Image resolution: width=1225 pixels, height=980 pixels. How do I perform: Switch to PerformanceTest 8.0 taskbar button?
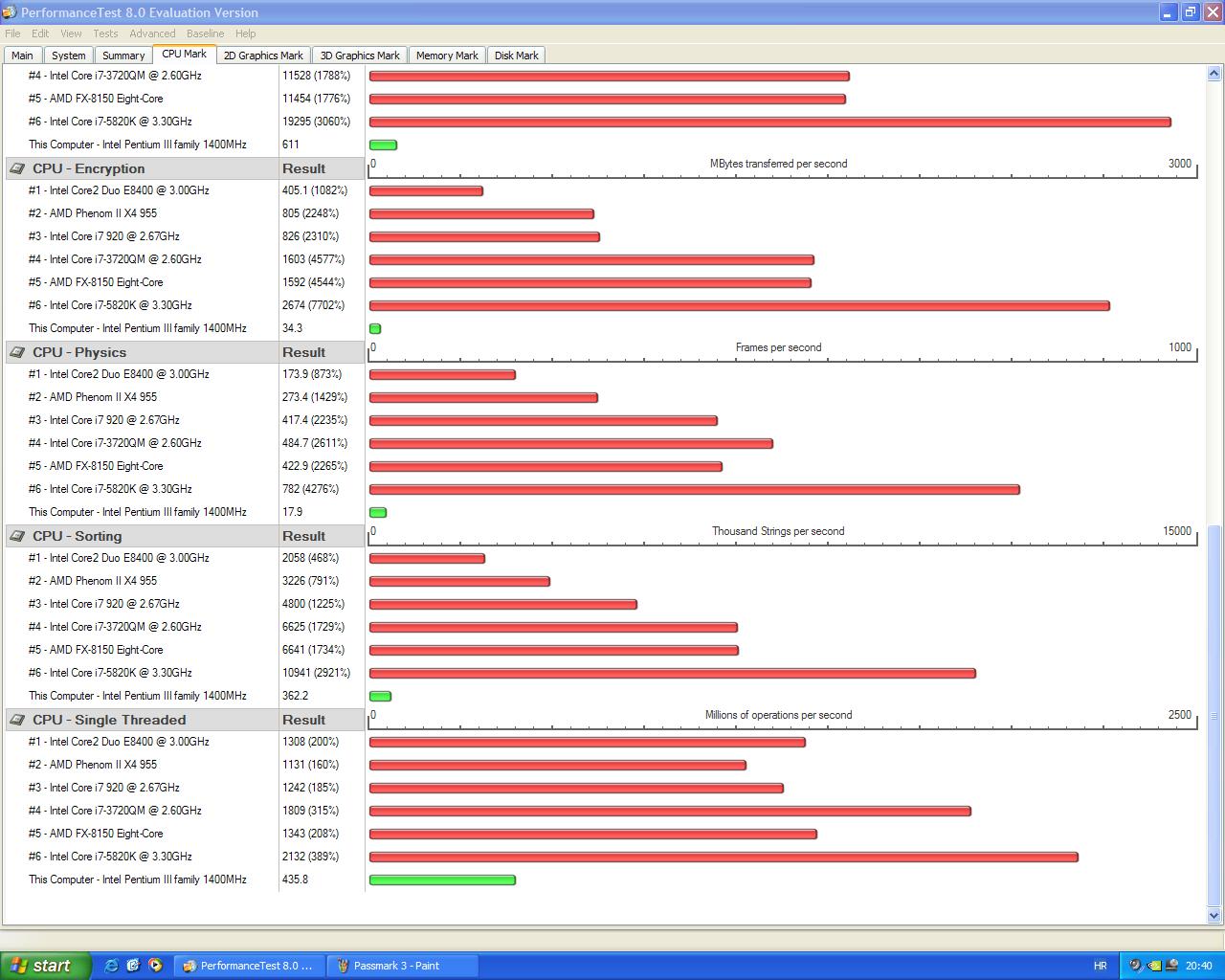(250, 966)
